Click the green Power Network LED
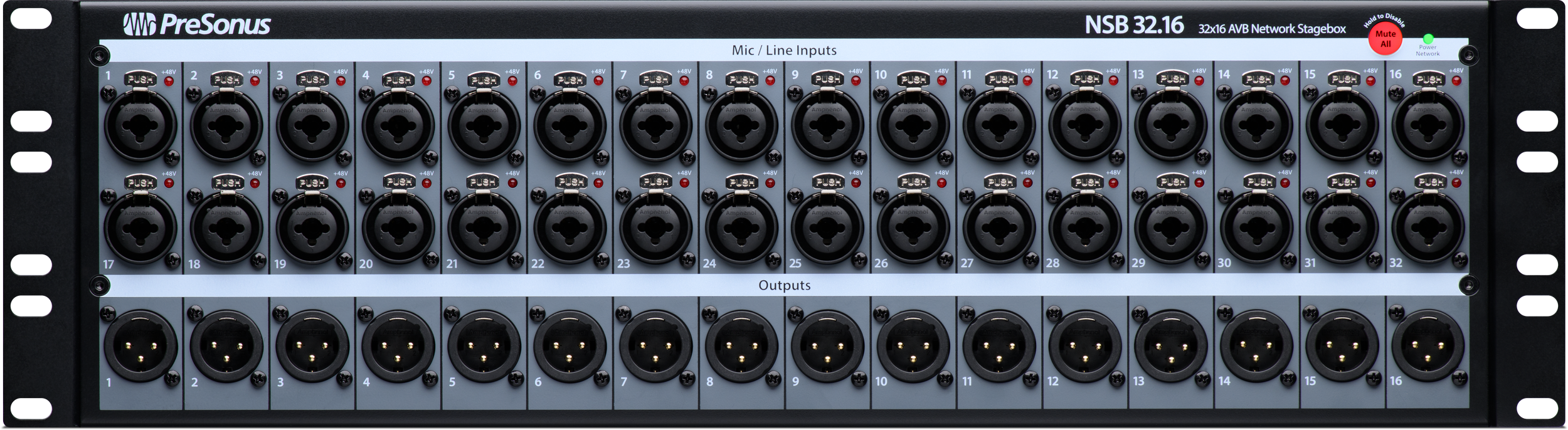1568x430 pixels. tap(1428, 38)
